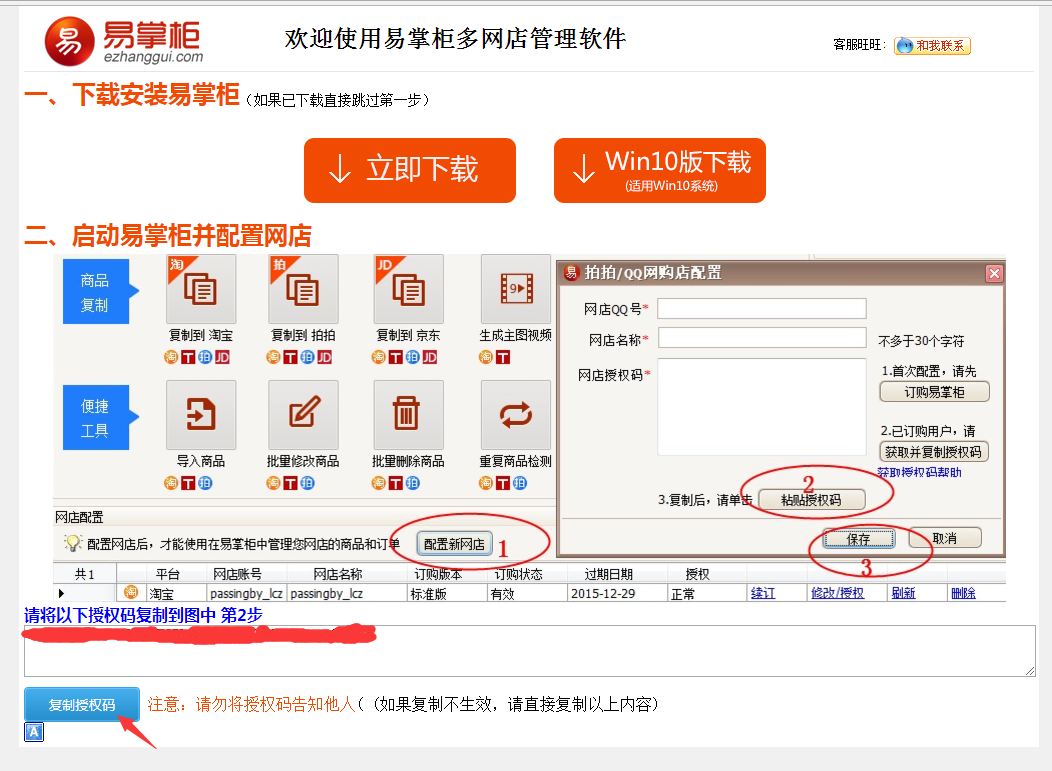Click the row selector arrow of the 淘宝 row
This screenshot has width=1052, height=771.
click(x=62, y=593)
